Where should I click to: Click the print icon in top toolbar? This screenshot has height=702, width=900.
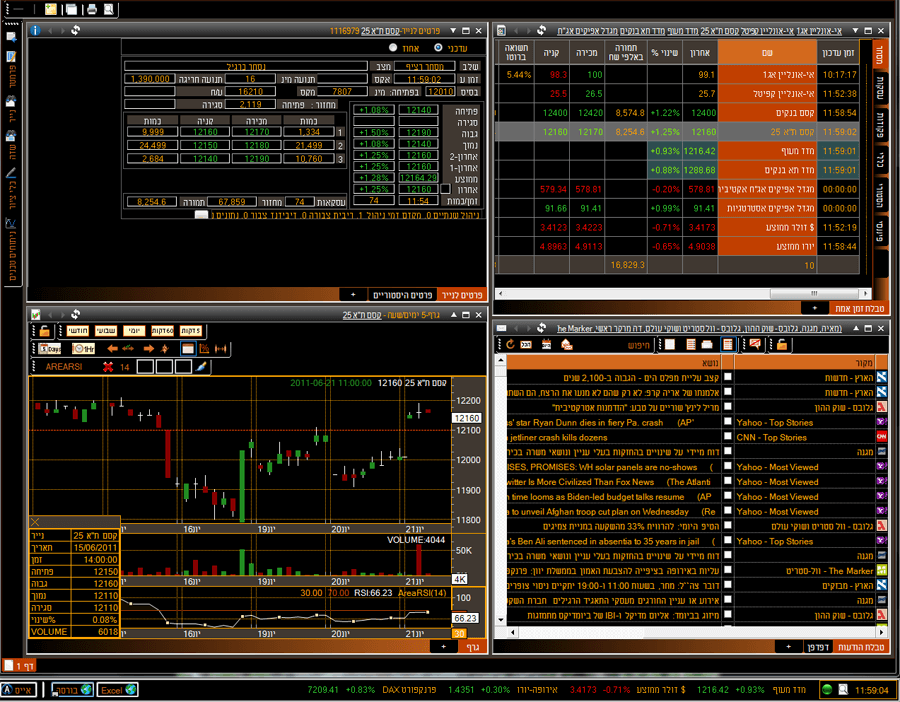92,9
